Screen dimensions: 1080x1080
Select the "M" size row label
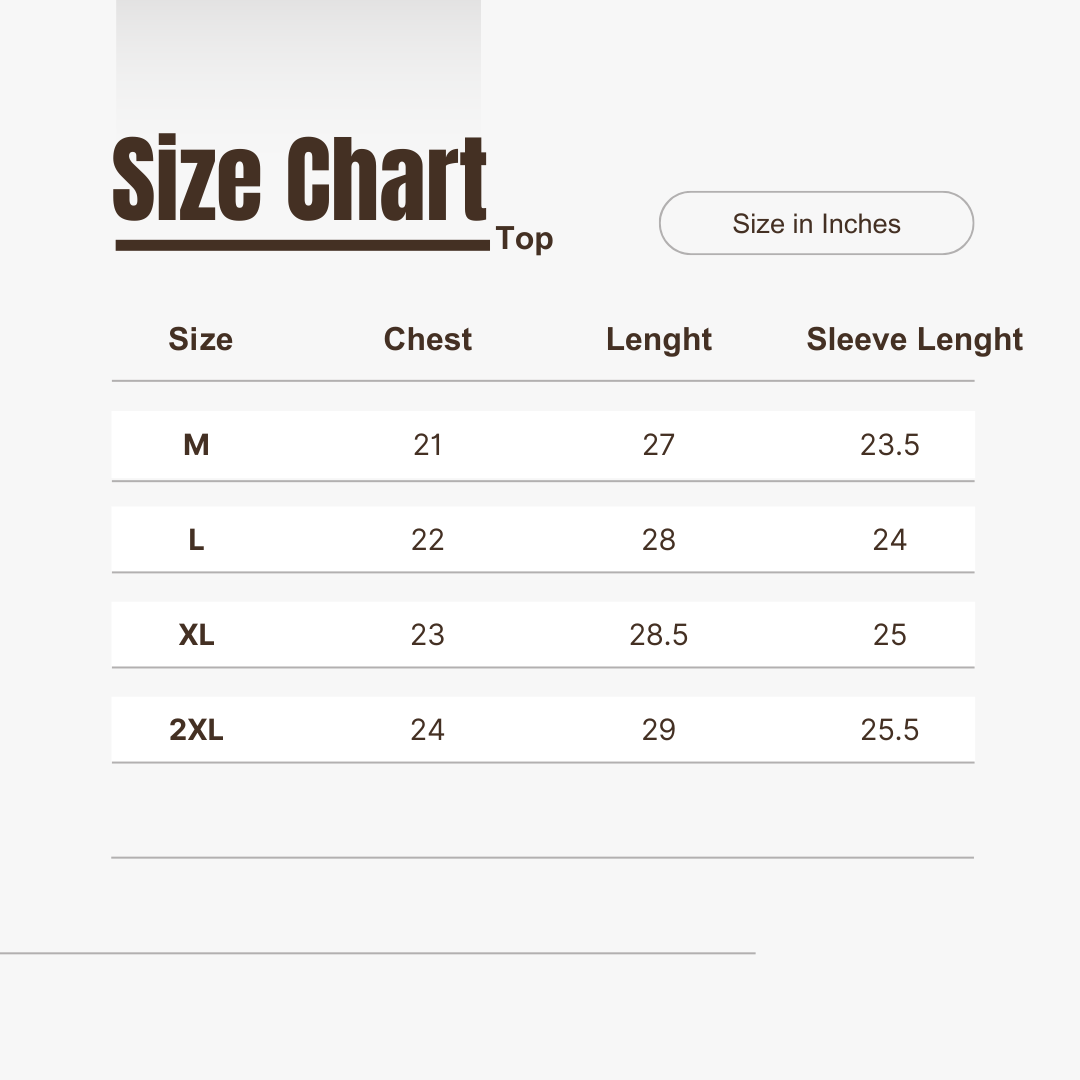(x=196, y=445)
